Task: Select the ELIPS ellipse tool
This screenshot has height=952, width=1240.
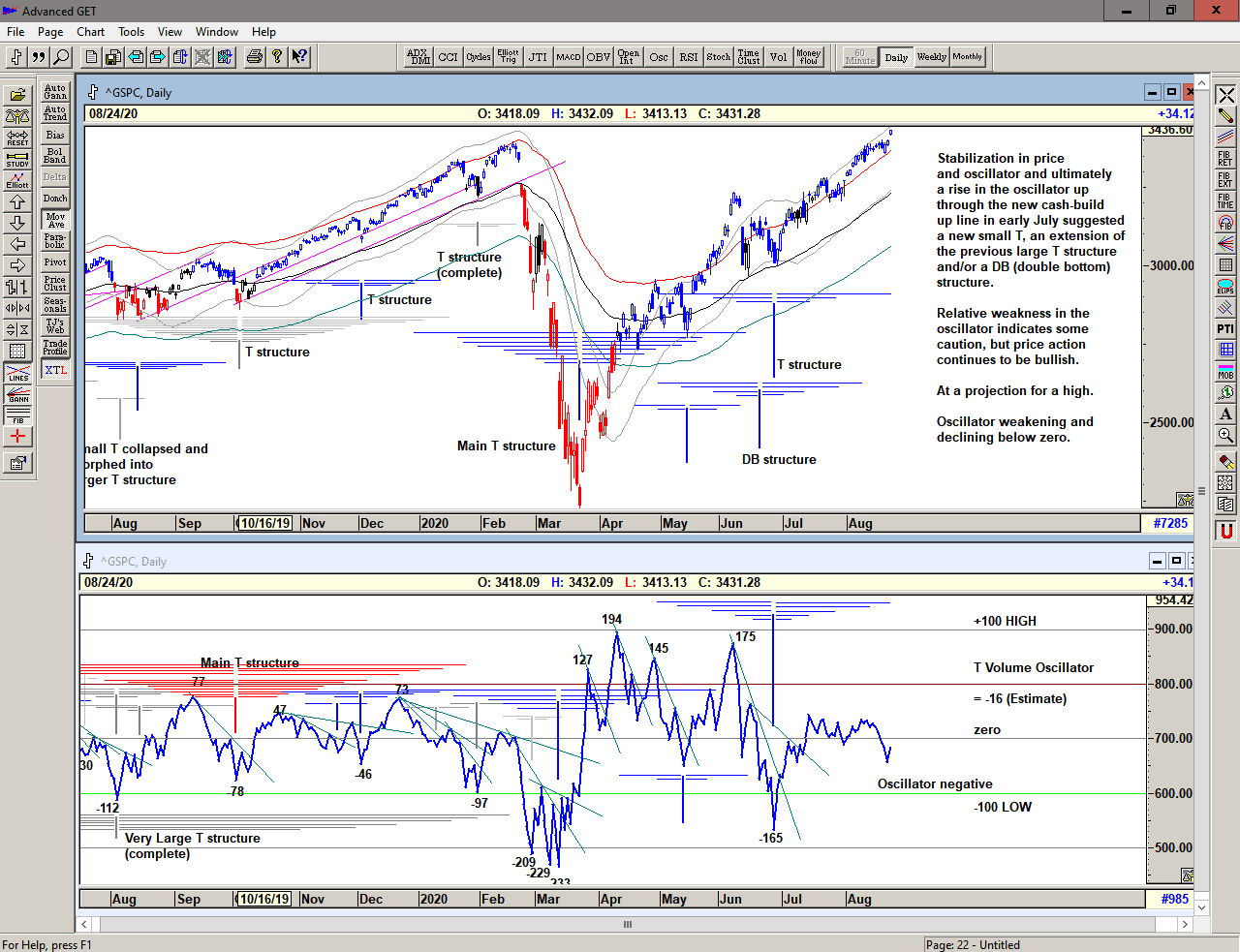Action: [1225, 287]
